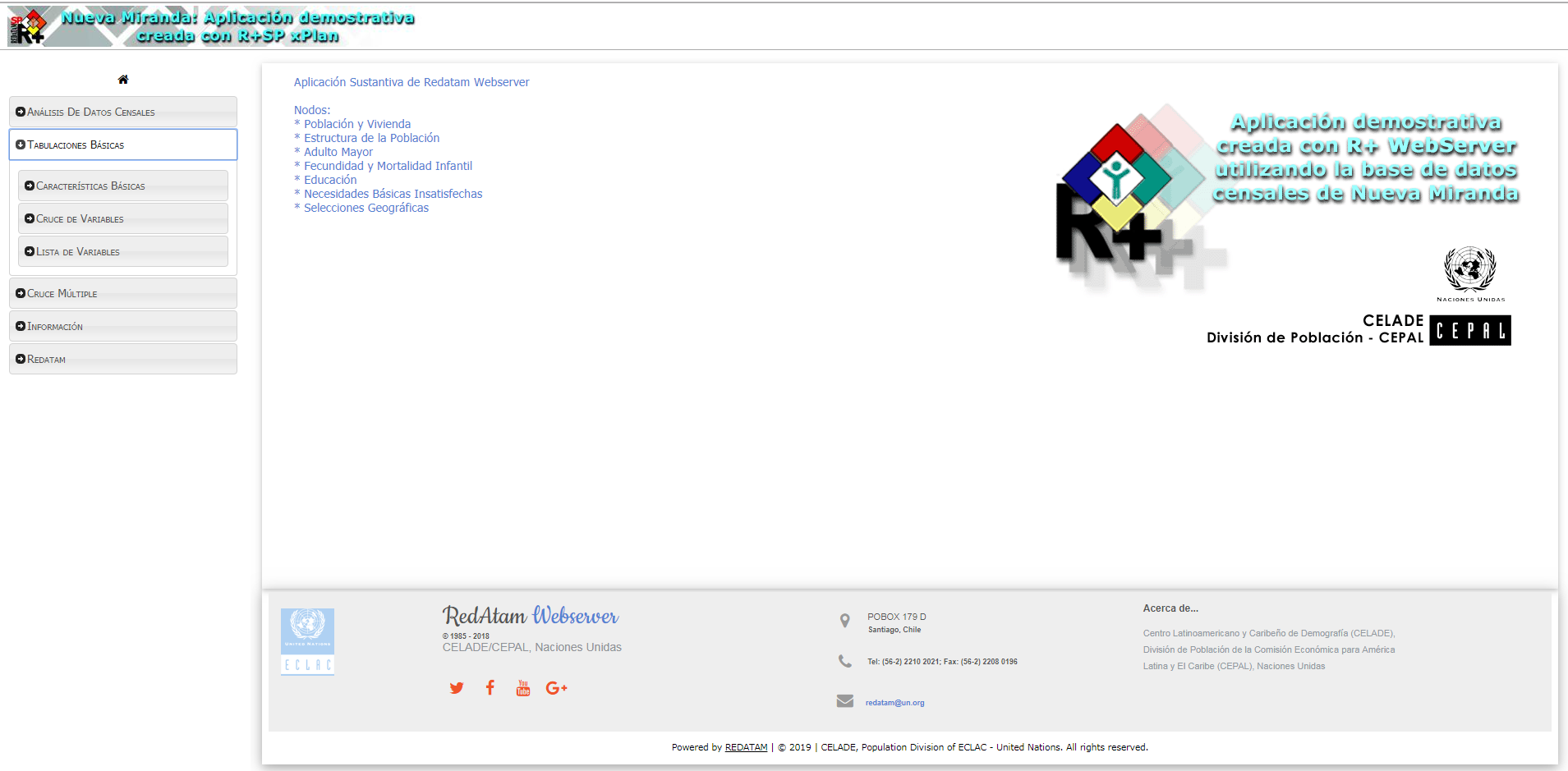Open the Google Plus social link
Screen dimensions: 1568x771
pos(557,688)
